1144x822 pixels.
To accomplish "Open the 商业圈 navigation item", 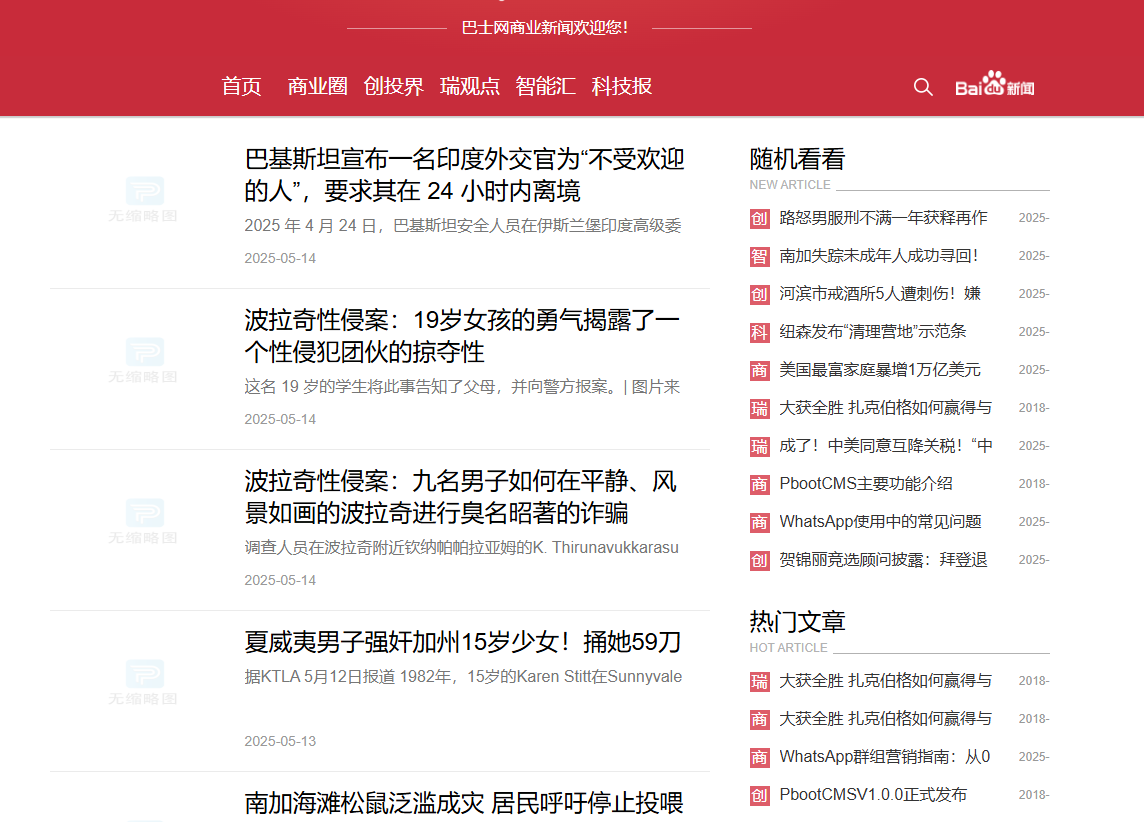I will click(x=317, y=86).
